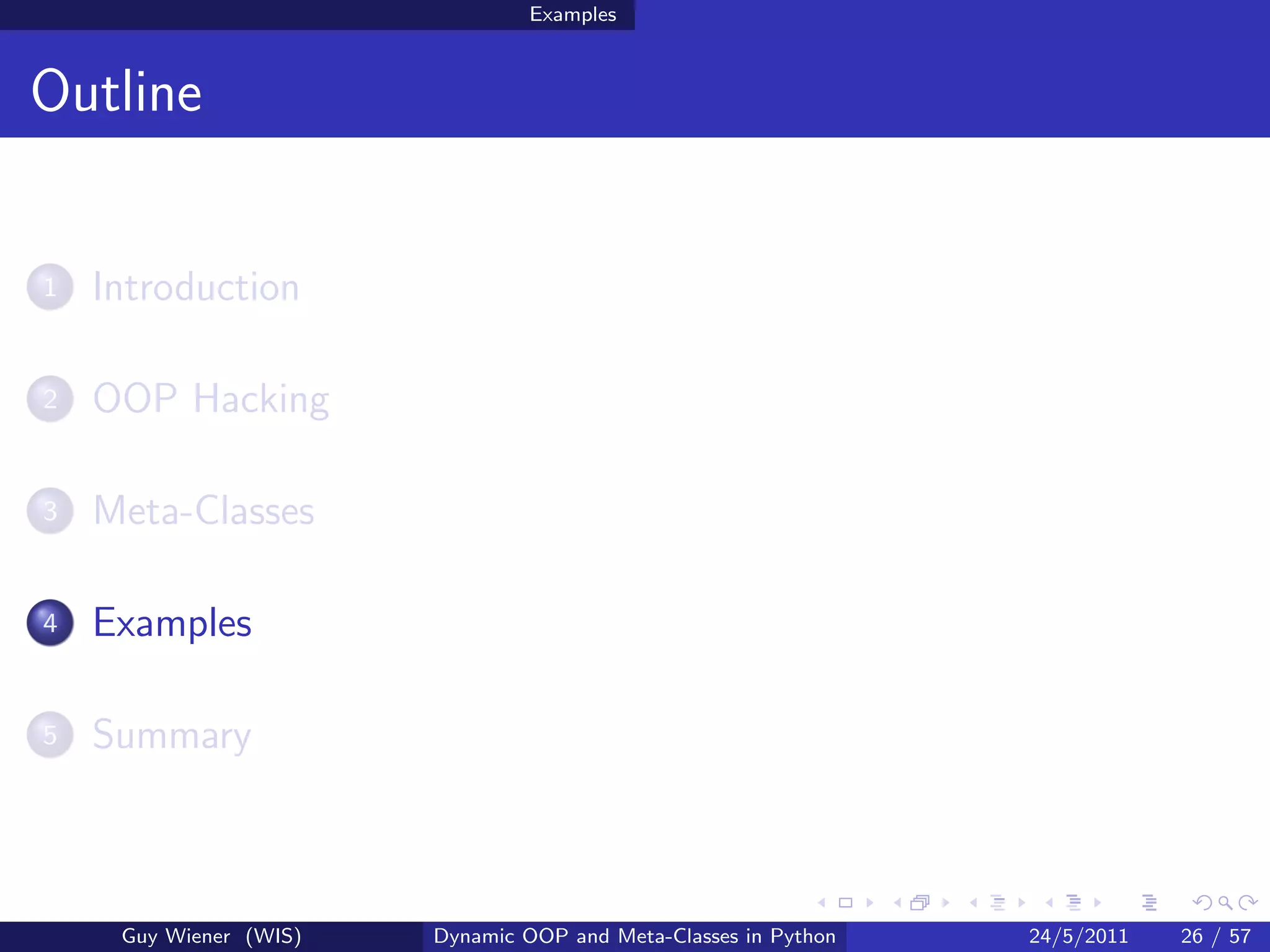The image size is (1270, 952).
Task: Click the number 1 outline bullet
Action: [50, 287]
